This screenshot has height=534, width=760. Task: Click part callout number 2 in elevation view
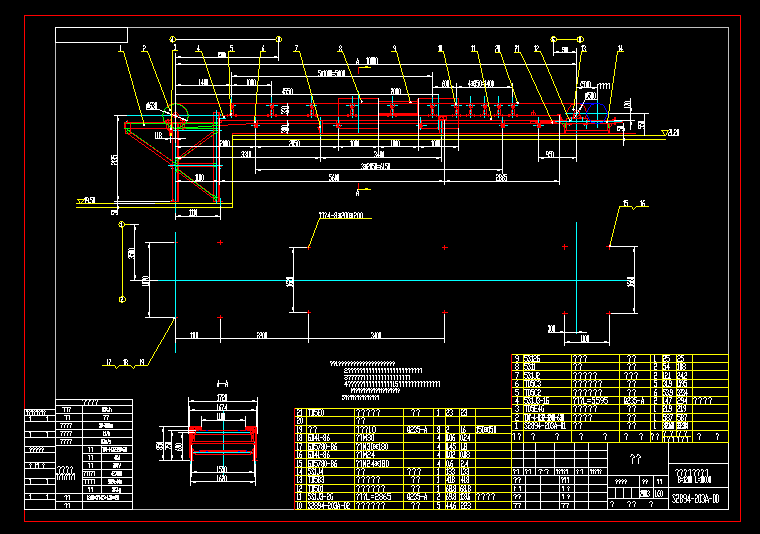(x=144, y=48)
